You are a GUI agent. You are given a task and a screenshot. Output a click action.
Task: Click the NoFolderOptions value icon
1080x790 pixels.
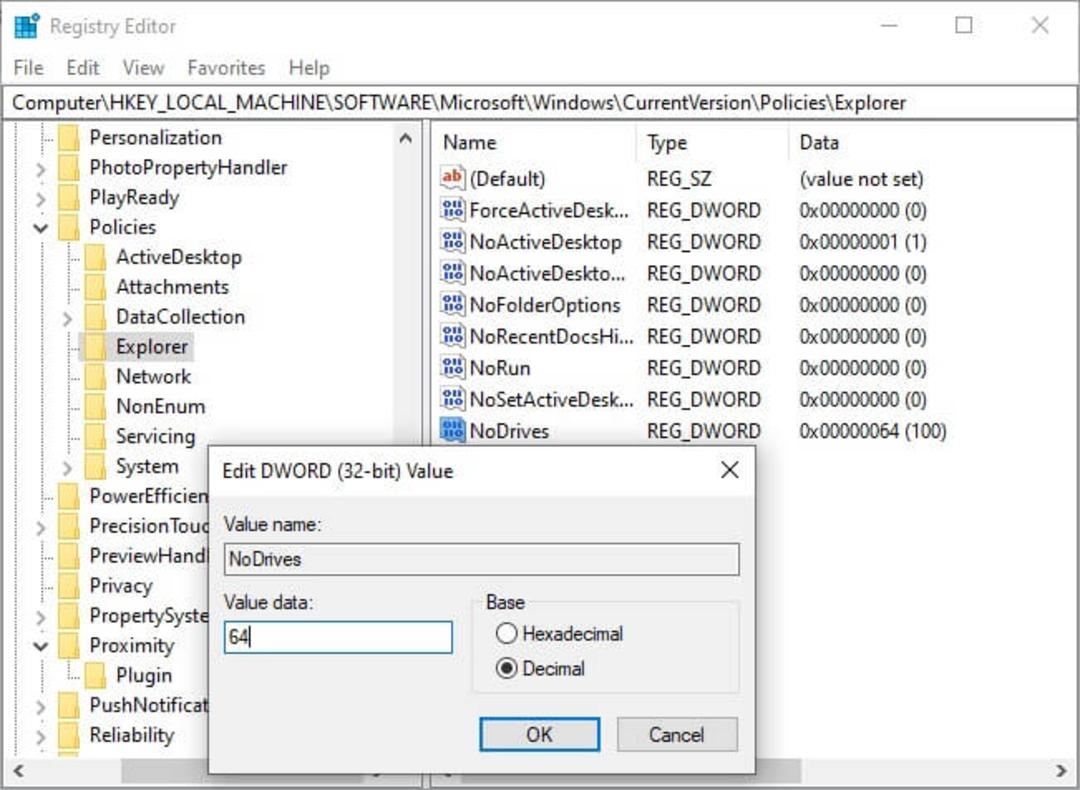pos(453,304)
